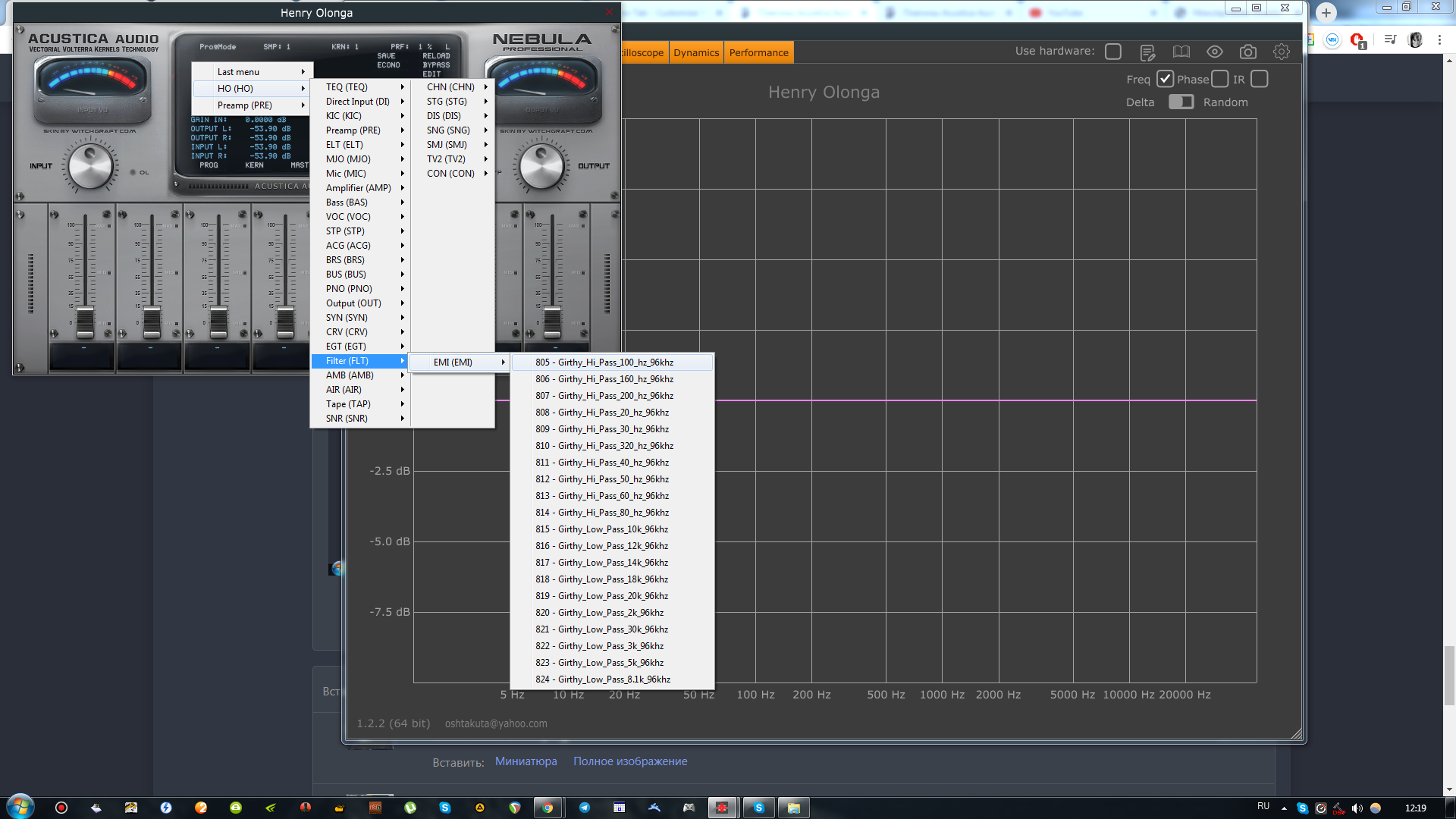The image size is (1456, 819).
Task: Turn the Nebula INPUT knob
Action: pos(90,166)
